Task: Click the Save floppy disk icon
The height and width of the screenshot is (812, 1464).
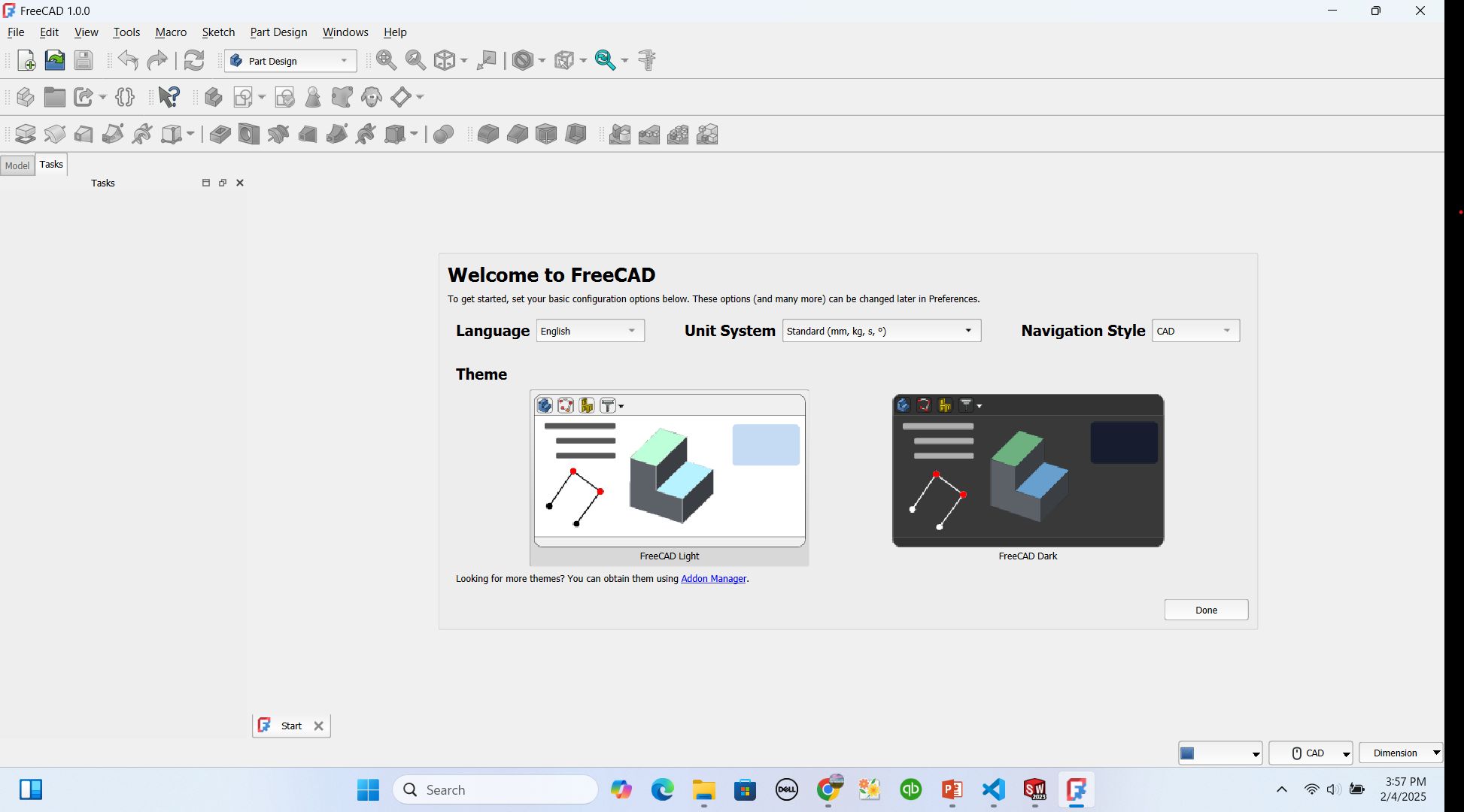Action: tap(84, 60)
